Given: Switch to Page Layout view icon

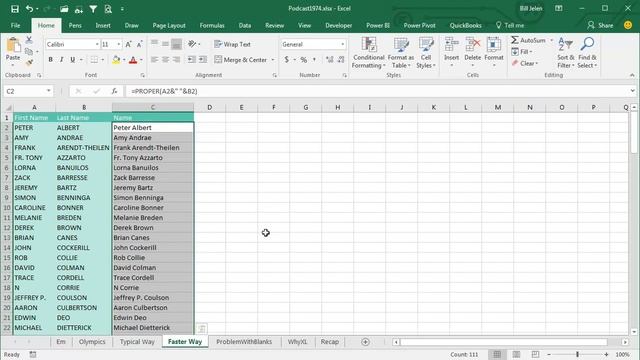Looking at the screenshot, I should (x=516, y=354).
